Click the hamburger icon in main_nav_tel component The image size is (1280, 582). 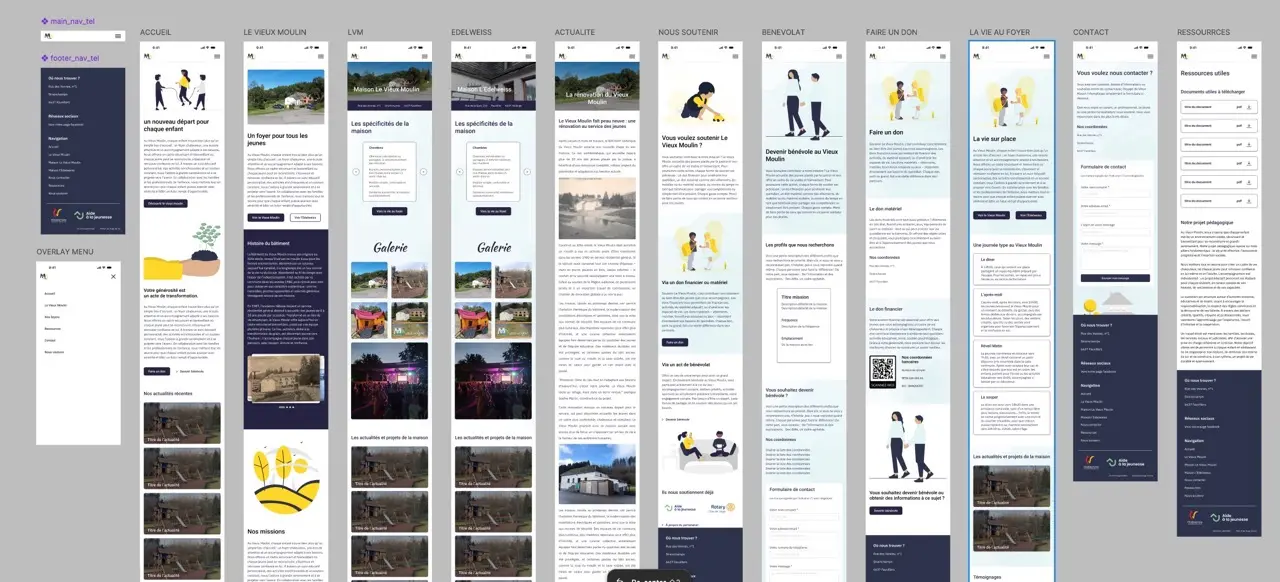[118, 36]
